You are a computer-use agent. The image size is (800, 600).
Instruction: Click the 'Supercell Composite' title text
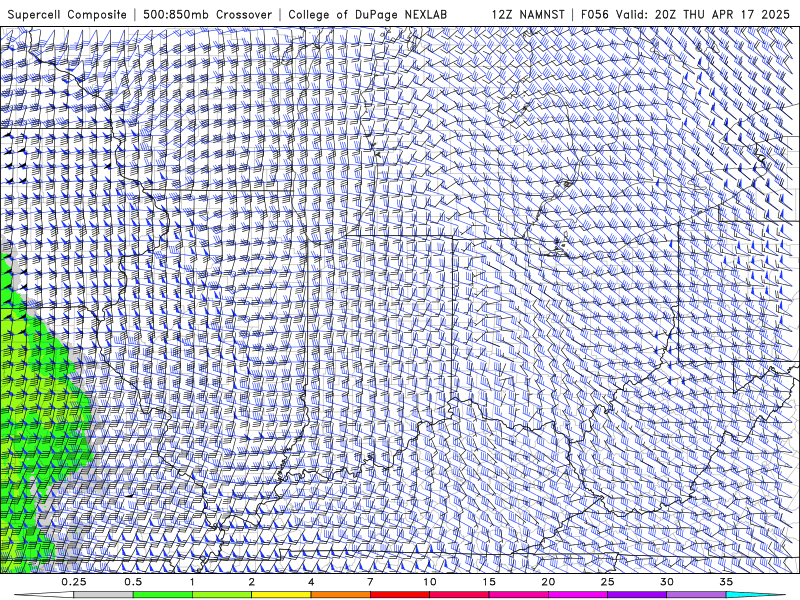click(x=67, y=14)
